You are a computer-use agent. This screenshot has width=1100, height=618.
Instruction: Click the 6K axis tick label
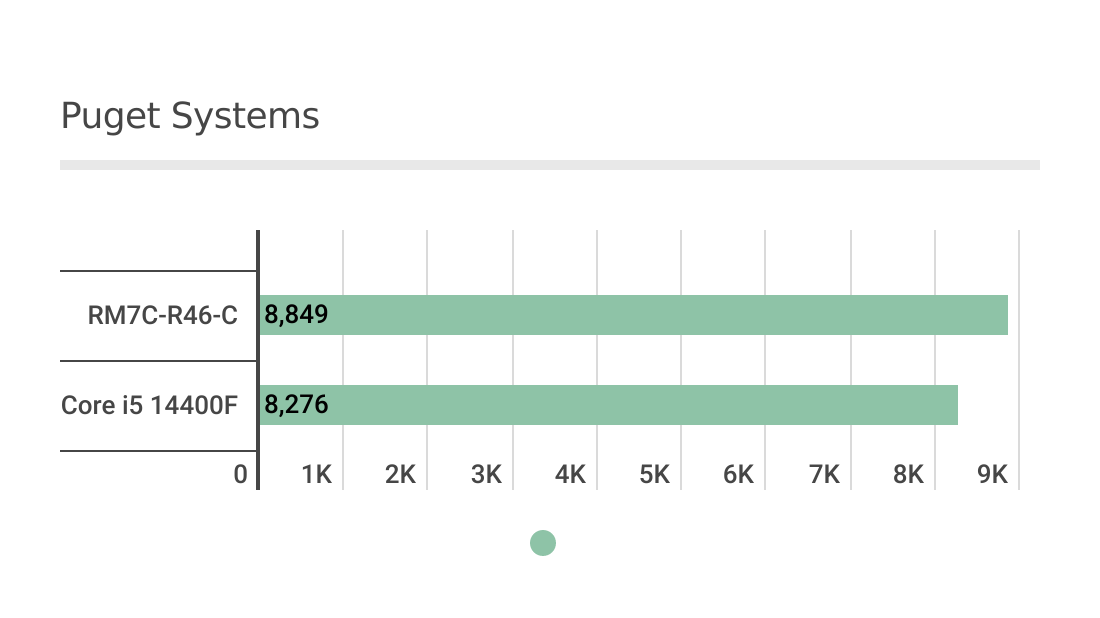[739, 475]
